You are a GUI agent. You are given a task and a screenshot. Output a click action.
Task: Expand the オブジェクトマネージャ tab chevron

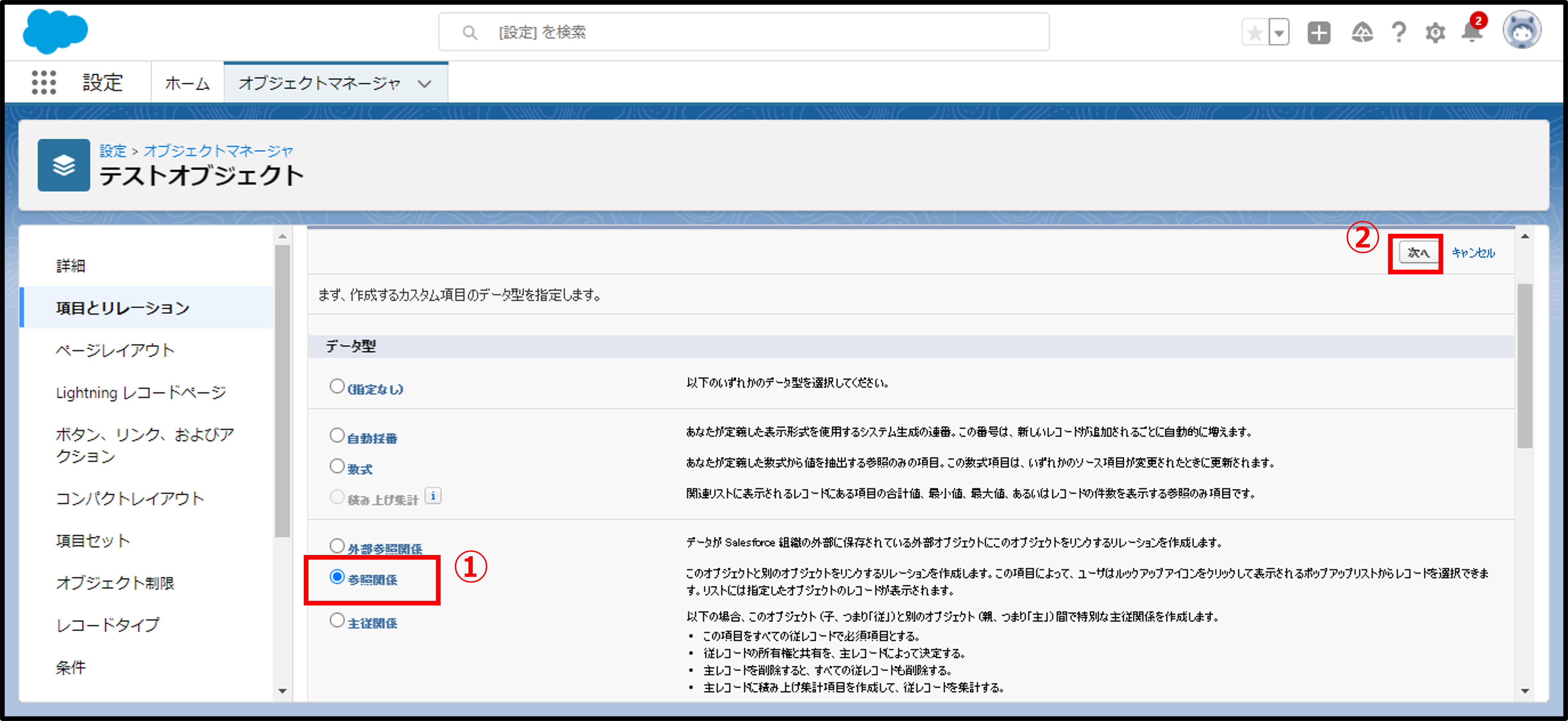(x=425, y=83)
